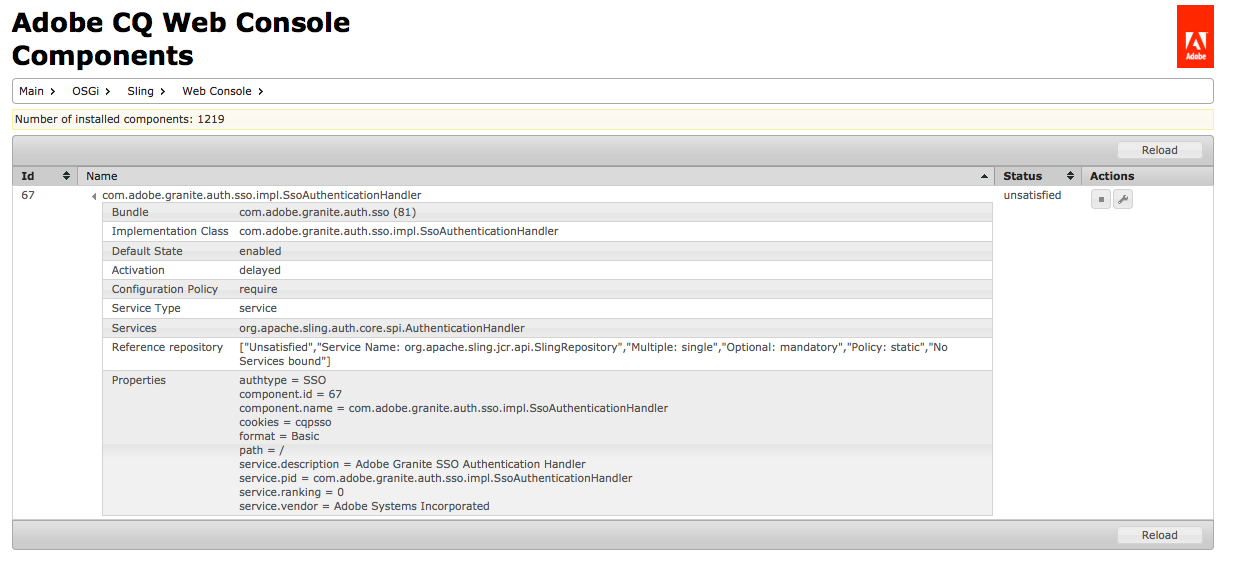Open the Sling menu
1233x567 pixels.
point(146,91)
